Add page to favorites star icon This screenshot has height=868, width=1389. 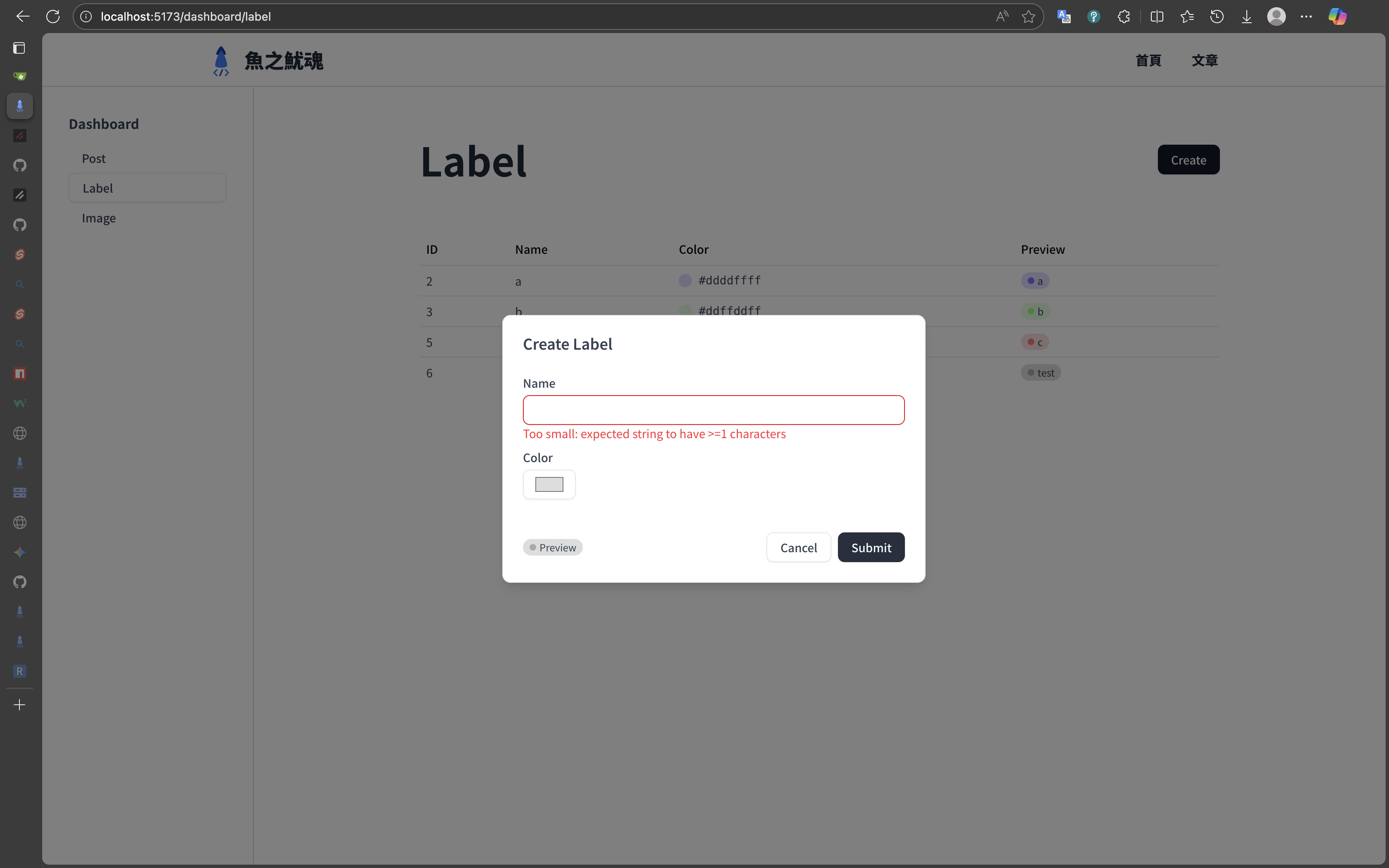point(1028,17)
